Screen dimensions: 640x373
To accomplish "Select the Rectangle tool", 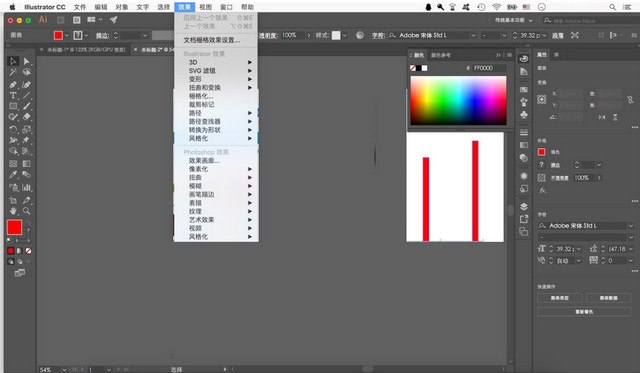I will point(13,106).
